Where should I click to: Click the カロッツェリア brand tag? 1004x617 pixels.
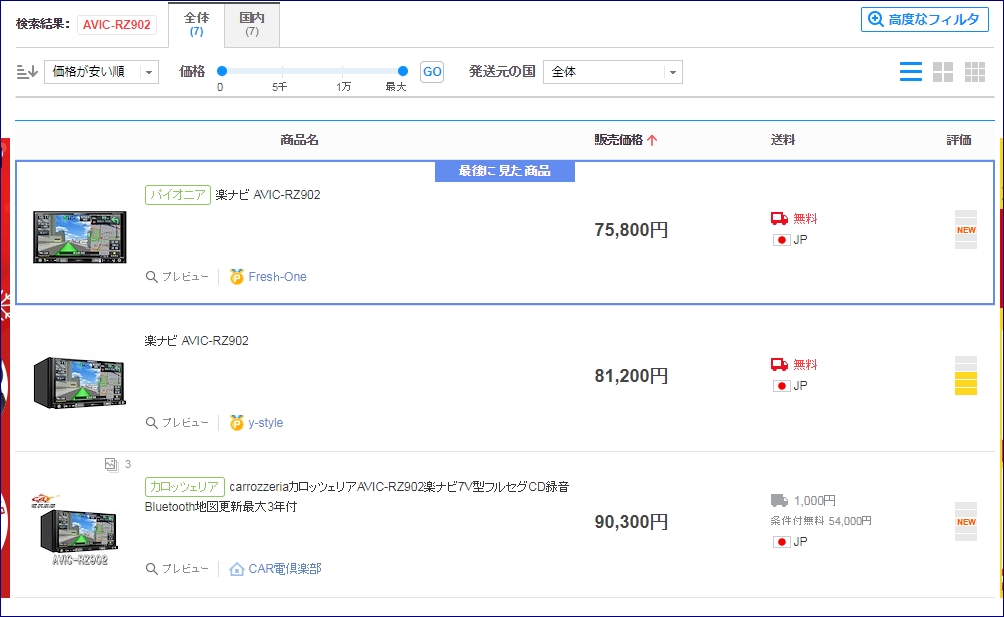pyautogui.click(x=184, y=486)
